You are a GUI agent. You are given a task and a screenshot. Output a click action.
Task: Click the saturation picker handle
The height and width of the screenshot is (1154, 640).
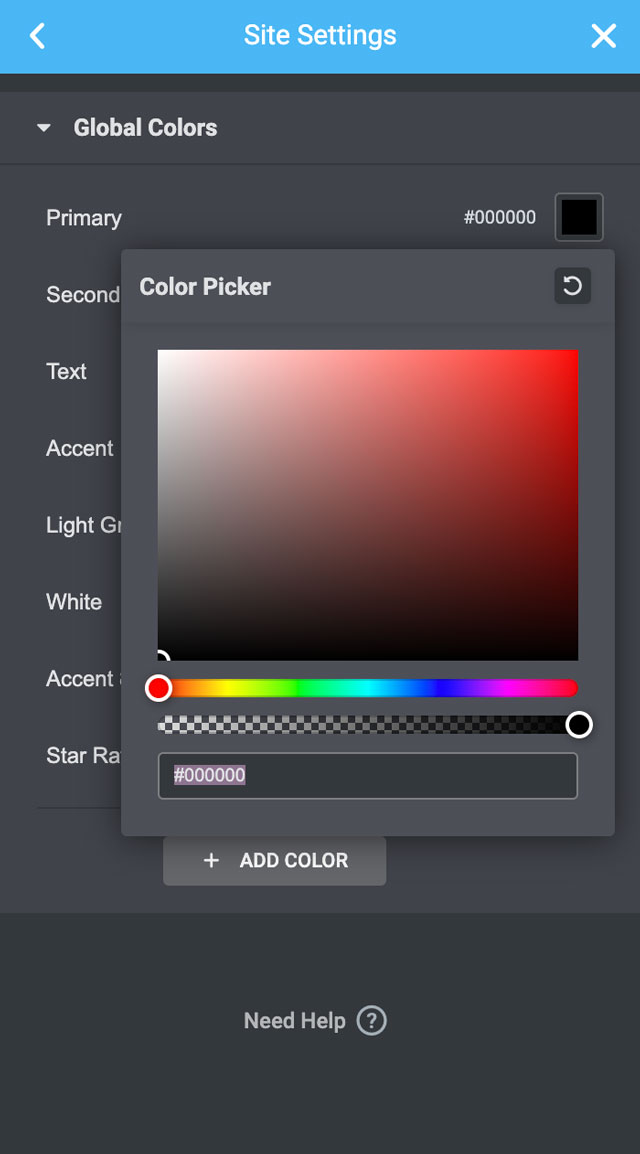(161, 658)
